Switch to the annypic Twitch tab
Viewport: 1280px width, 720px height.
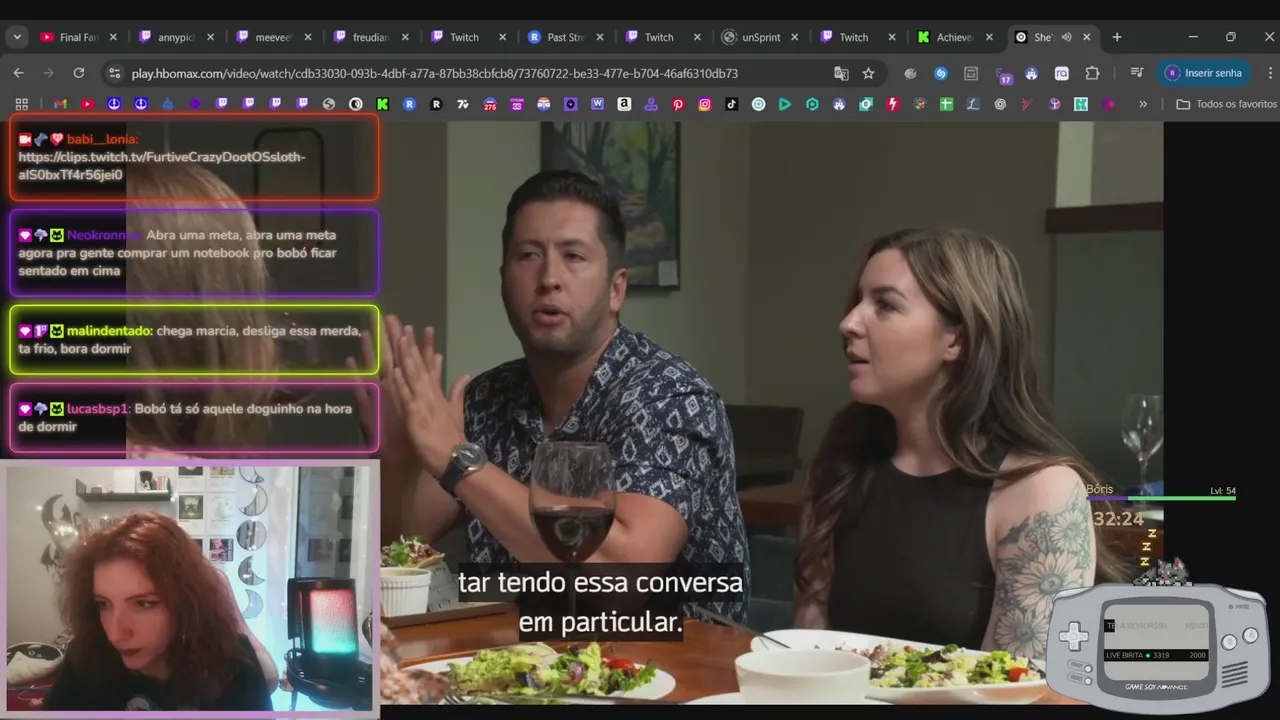coord(176,37)
